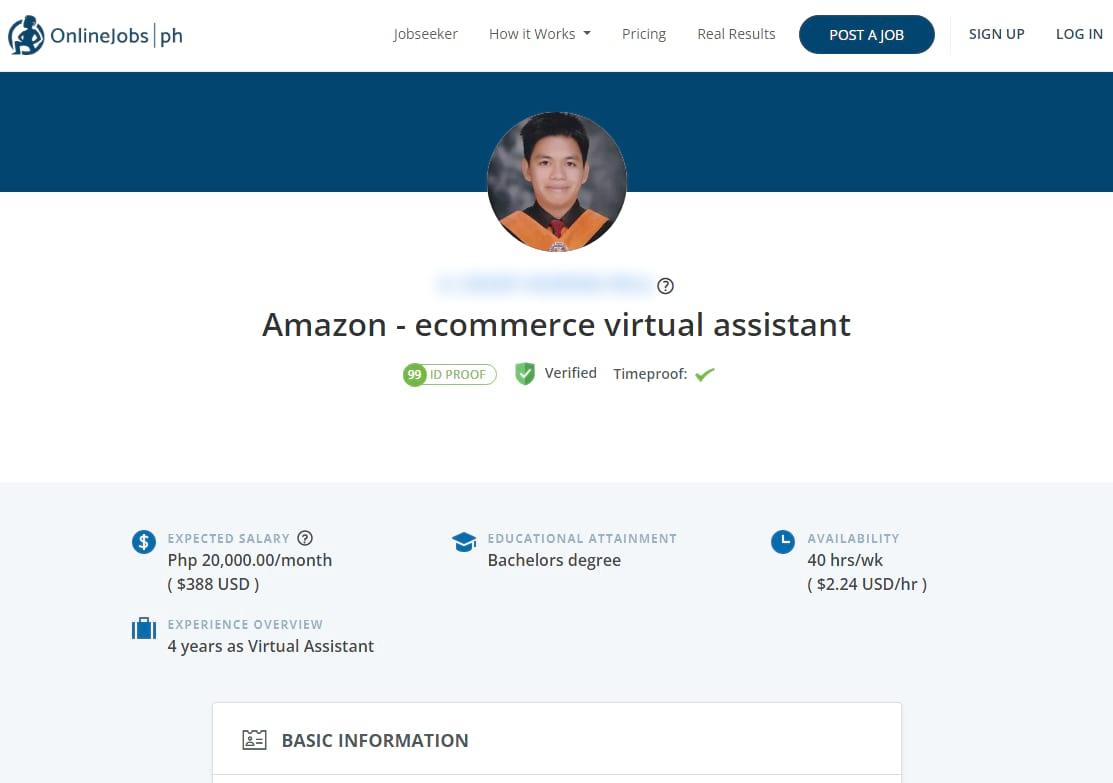Click the LOG IN link
Image resolution: width=1113 pixels, height=783 pixels.
point(1079,33)
